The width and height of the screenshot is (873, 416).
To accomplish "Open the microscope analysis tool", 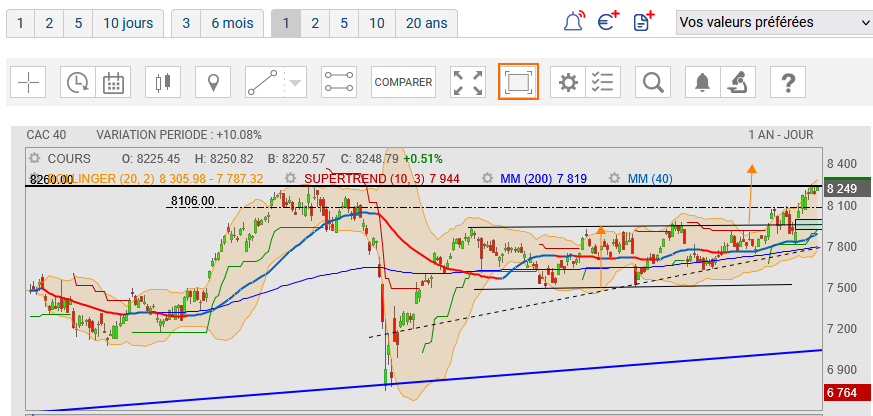I will tap(738, 82).
